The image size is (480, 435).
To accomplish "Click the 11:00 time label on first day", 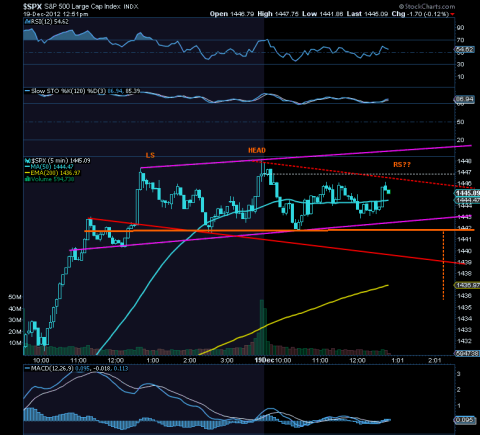I will click(x=78, y=360).
